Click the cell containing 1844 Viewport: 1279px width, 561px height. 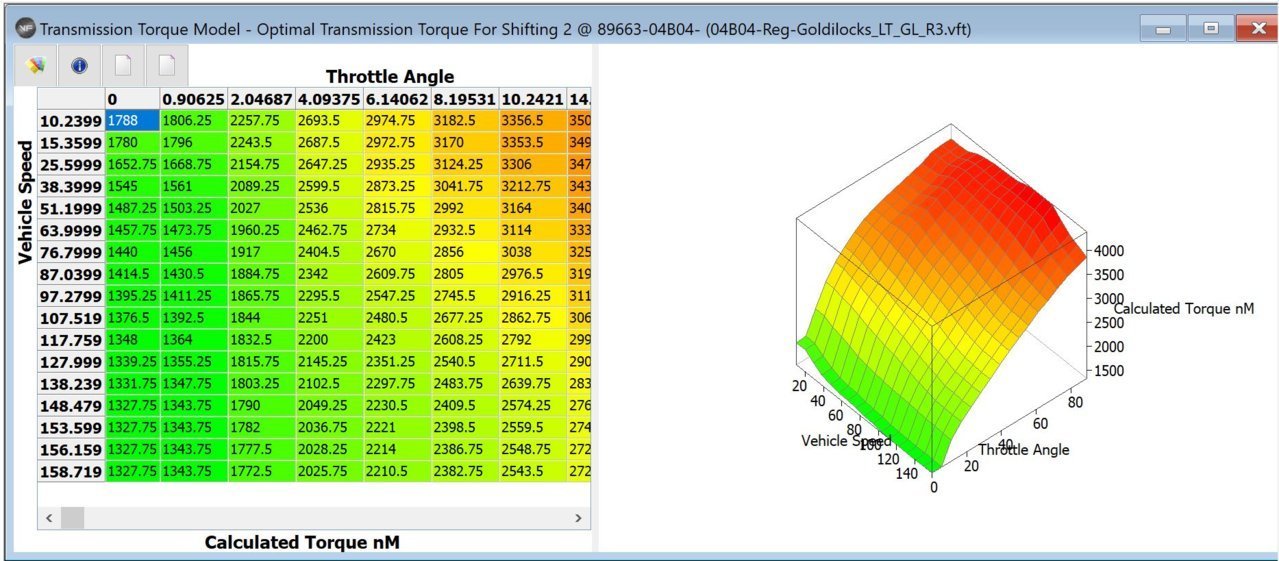coord(261,318)
